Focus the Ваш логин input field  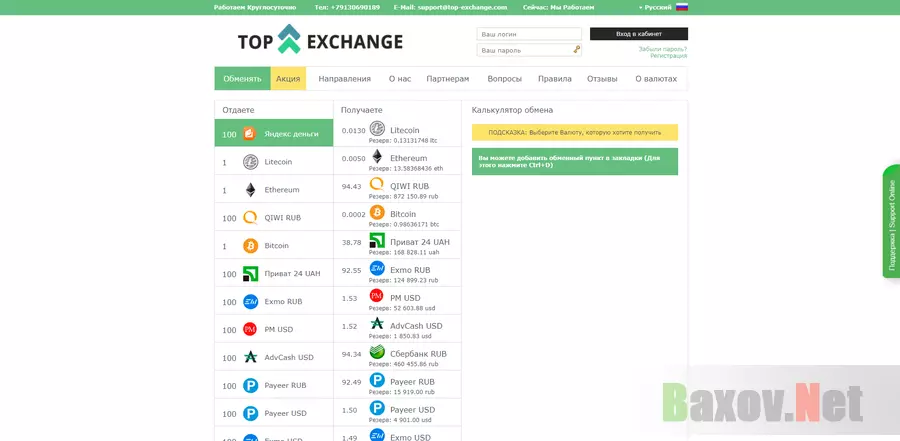coord(529,34)
